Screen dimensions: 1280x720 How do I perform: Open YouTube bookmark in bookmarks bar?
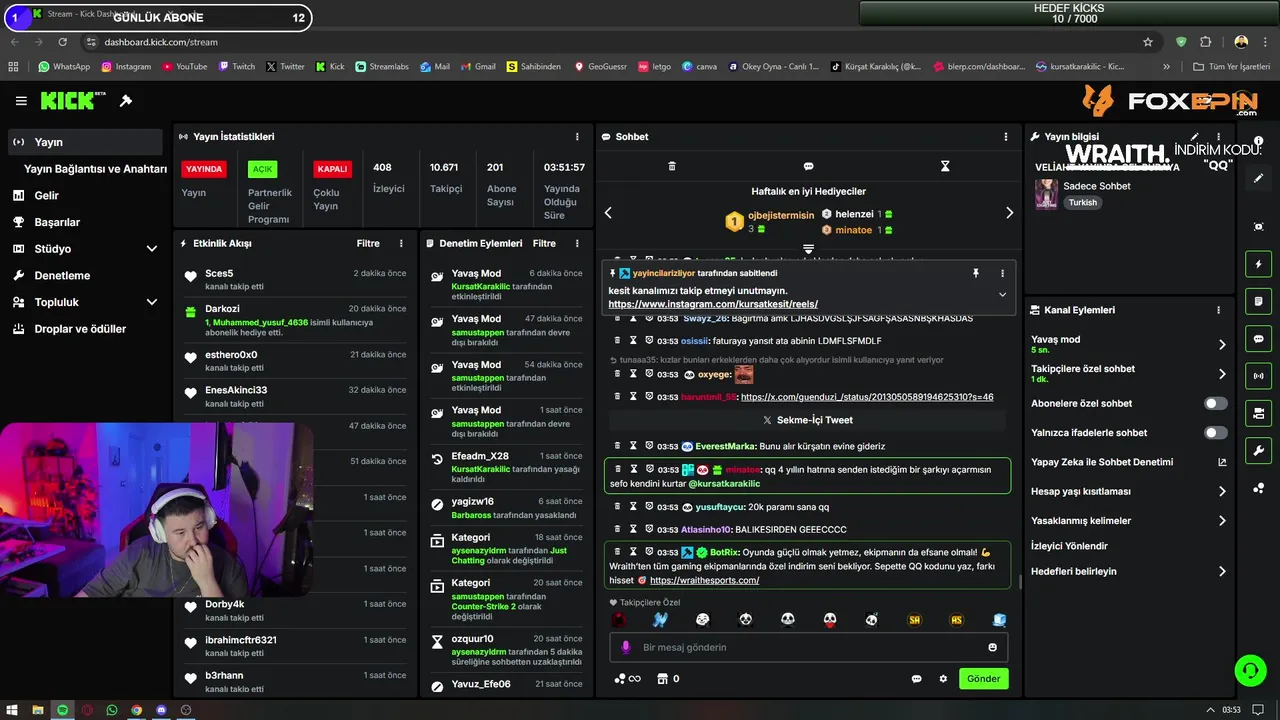tap(184, 67)
